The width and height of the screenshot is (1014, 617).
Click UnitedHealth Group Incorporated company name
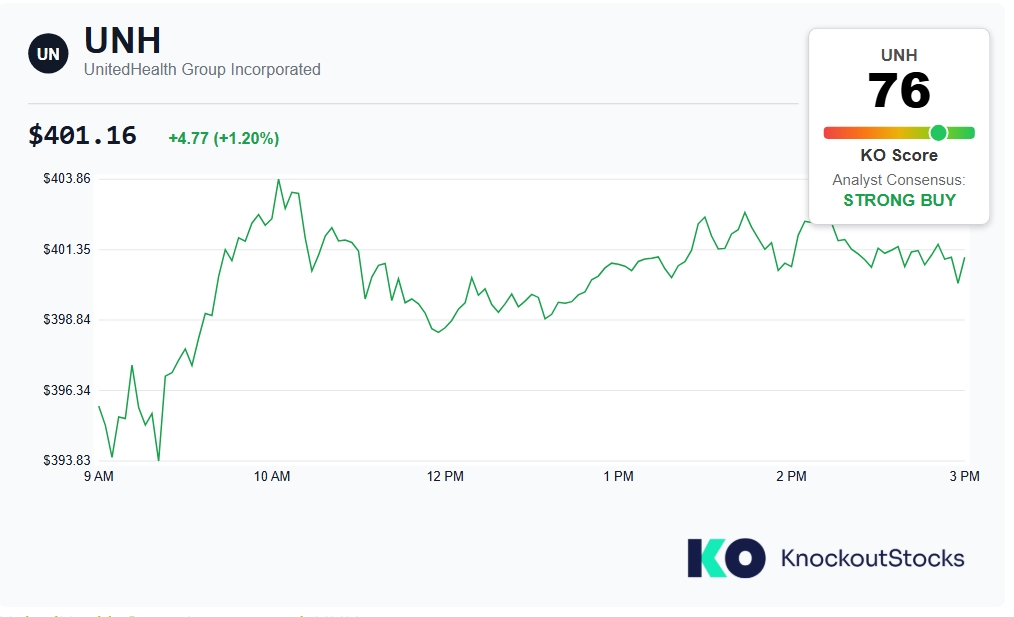click(x=202, y=69)
